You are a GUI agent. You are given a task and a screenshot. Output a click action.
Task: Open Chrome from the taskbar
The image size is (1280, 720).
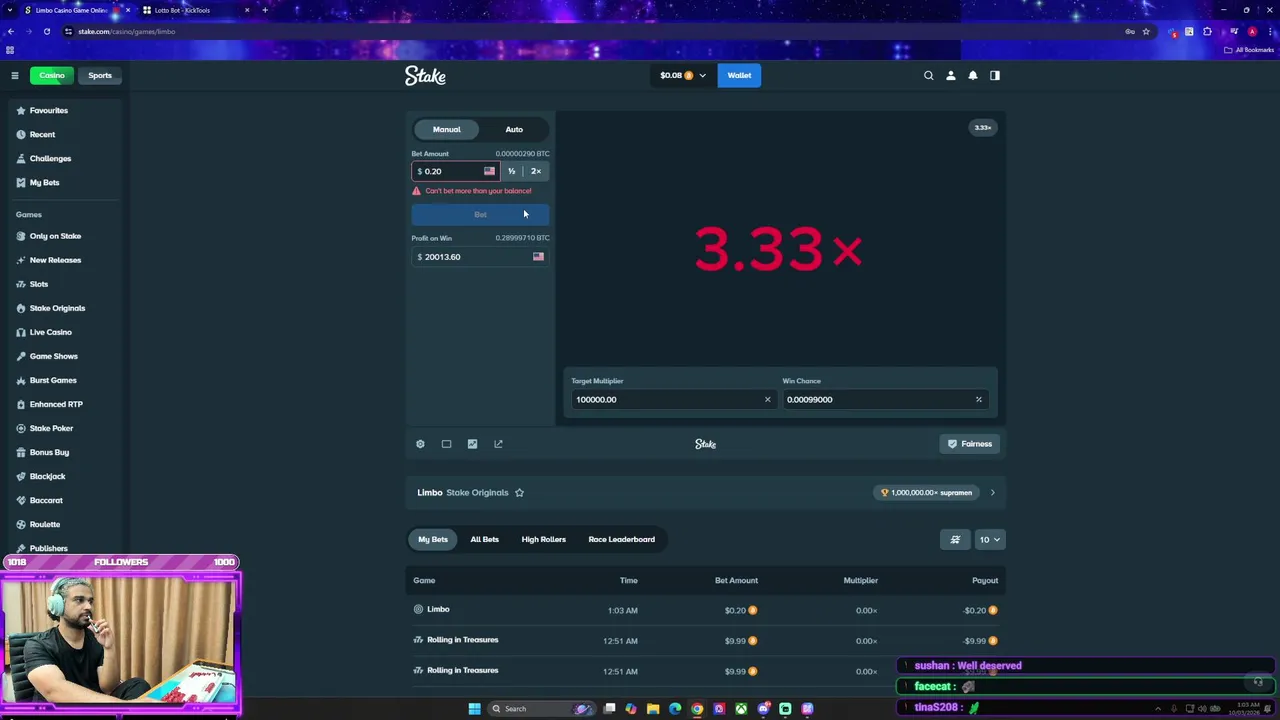point(697,709)
